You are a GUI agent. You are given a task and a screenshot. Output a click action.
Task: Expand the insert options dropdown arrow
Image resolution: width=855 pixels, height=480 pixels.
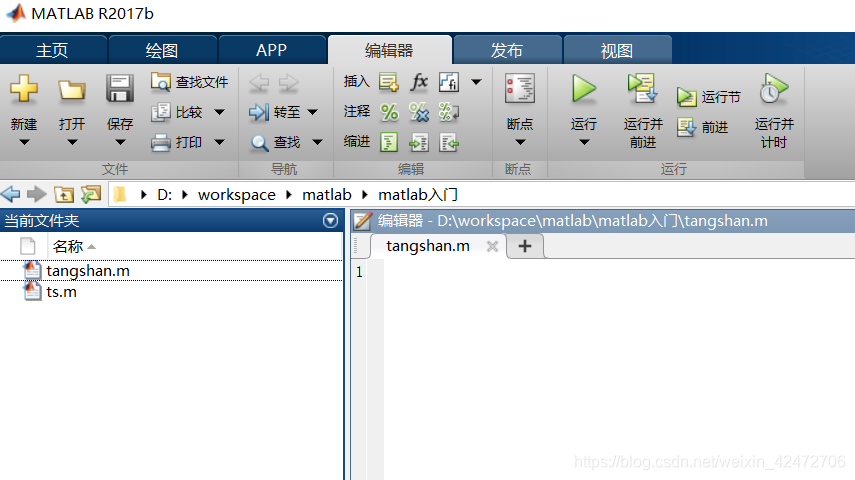click(476, 82)
